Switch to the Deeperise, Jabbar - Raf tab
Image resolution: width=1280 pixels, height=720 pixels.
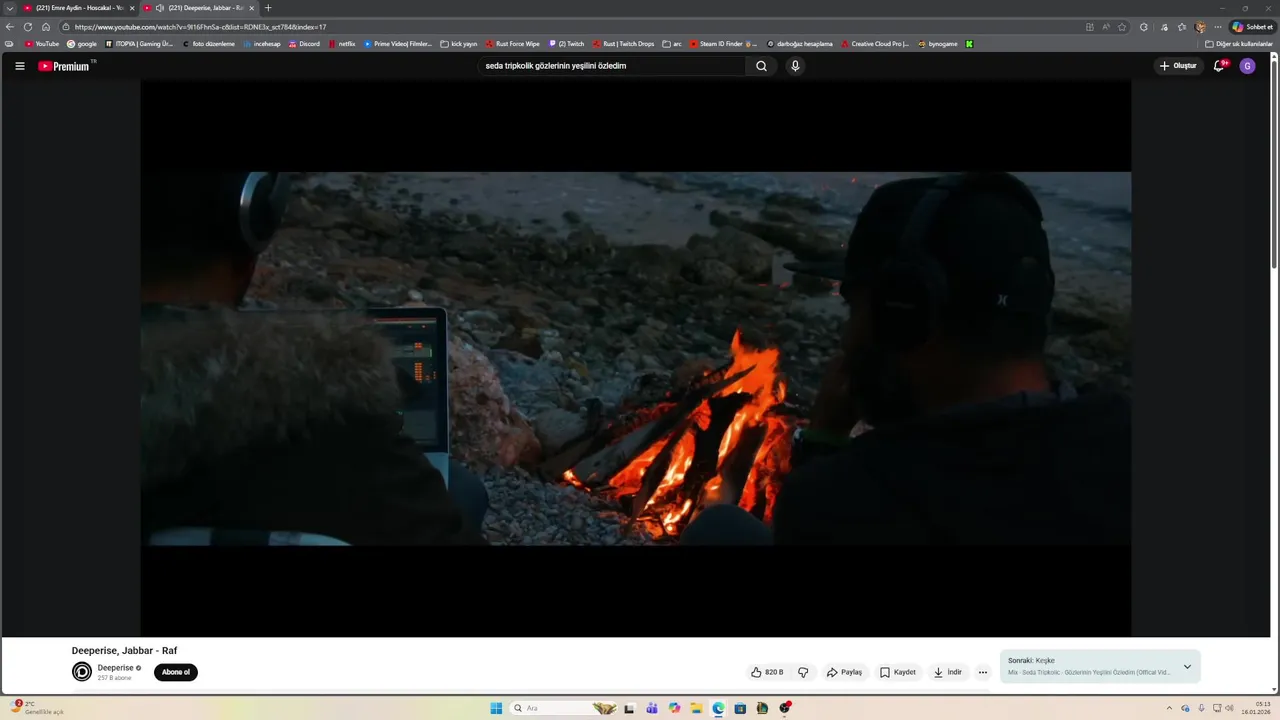pyautogui.click(x=198, y=8)
